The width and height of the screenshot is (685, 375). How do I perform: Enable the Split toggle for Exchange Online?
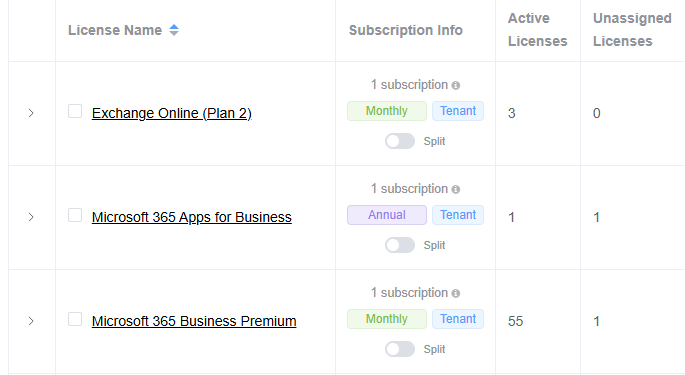(400, 141)
